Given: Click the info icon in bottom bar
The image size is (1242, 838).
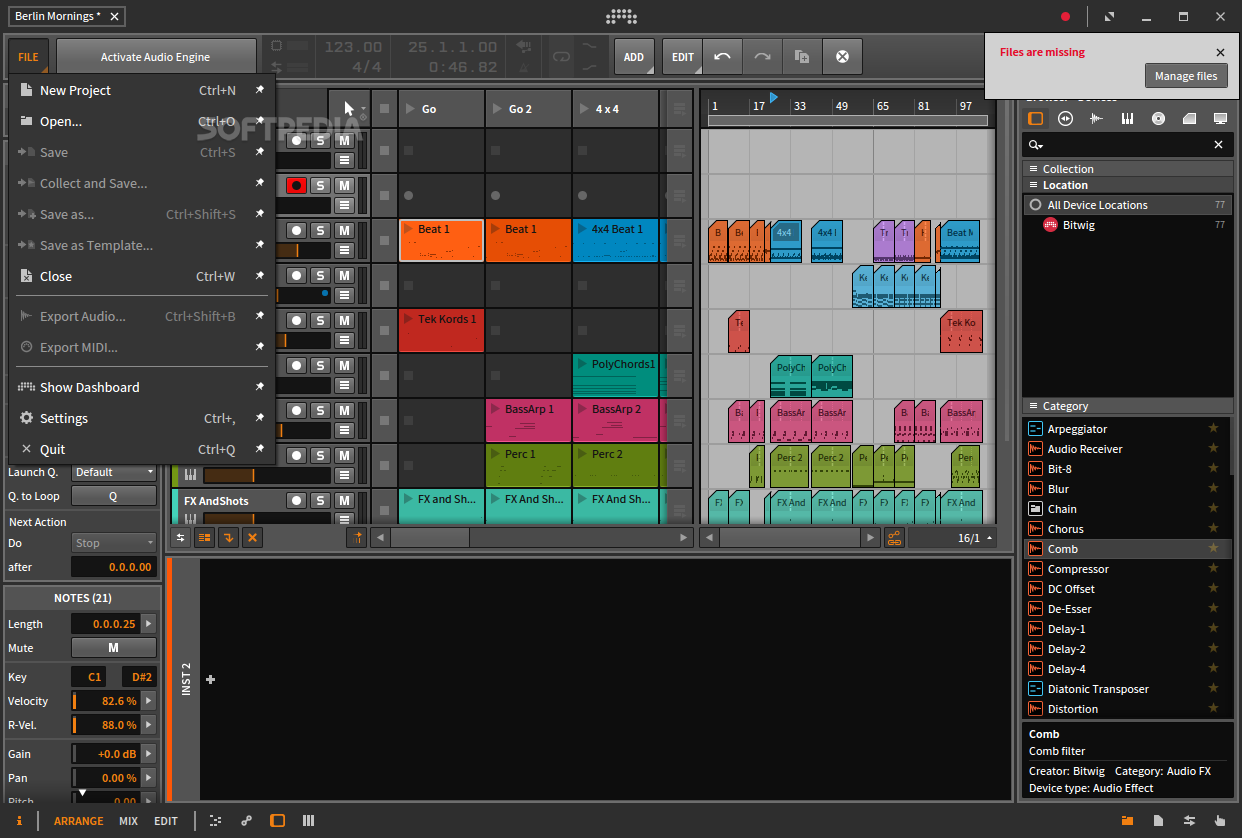Looking at the screenshot, I should coord(19,820).
